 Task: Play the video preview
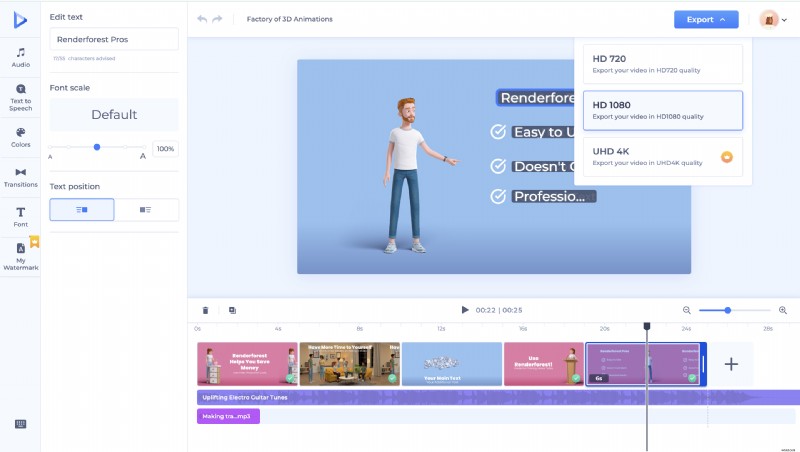465,310
